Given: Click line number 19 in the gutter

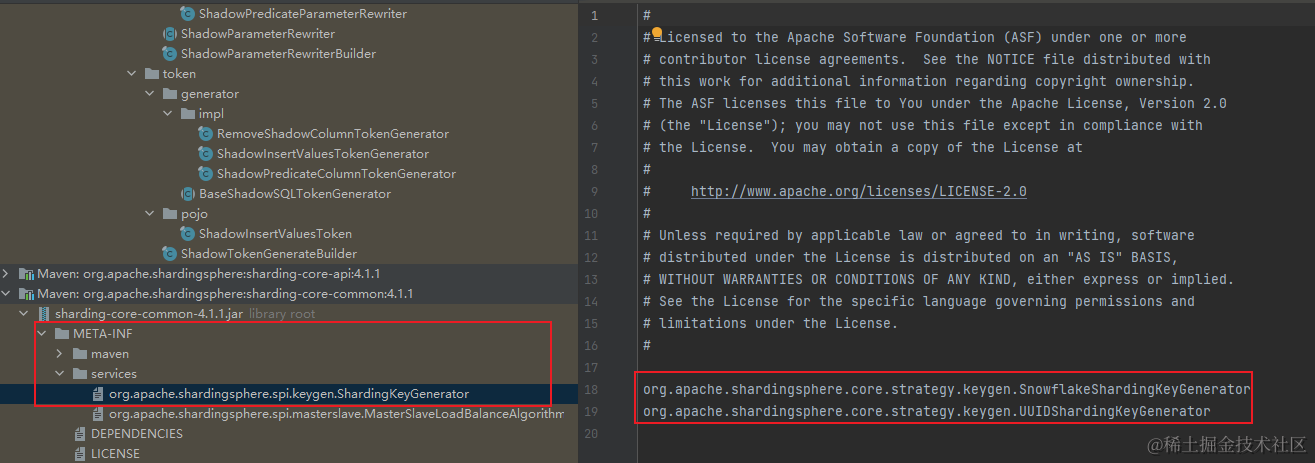Looking at the screenshot, I should click(593, 411).
